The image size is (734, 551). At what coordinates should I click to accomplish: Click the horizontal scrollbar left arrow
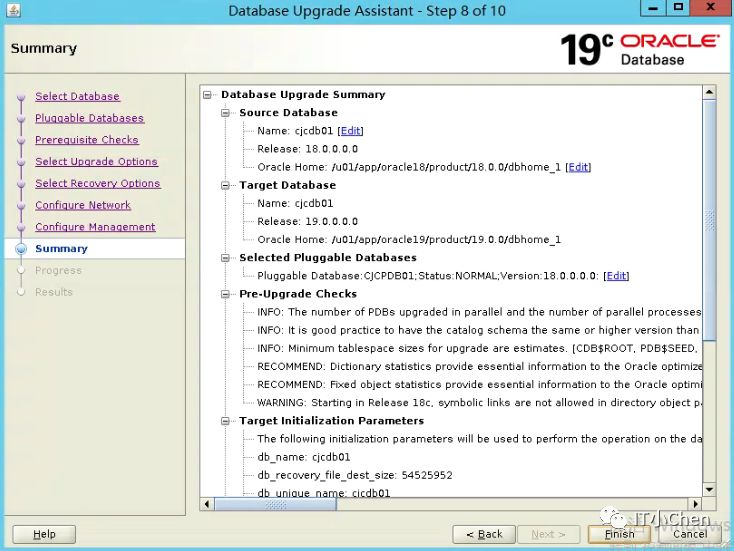coord(207,504)
